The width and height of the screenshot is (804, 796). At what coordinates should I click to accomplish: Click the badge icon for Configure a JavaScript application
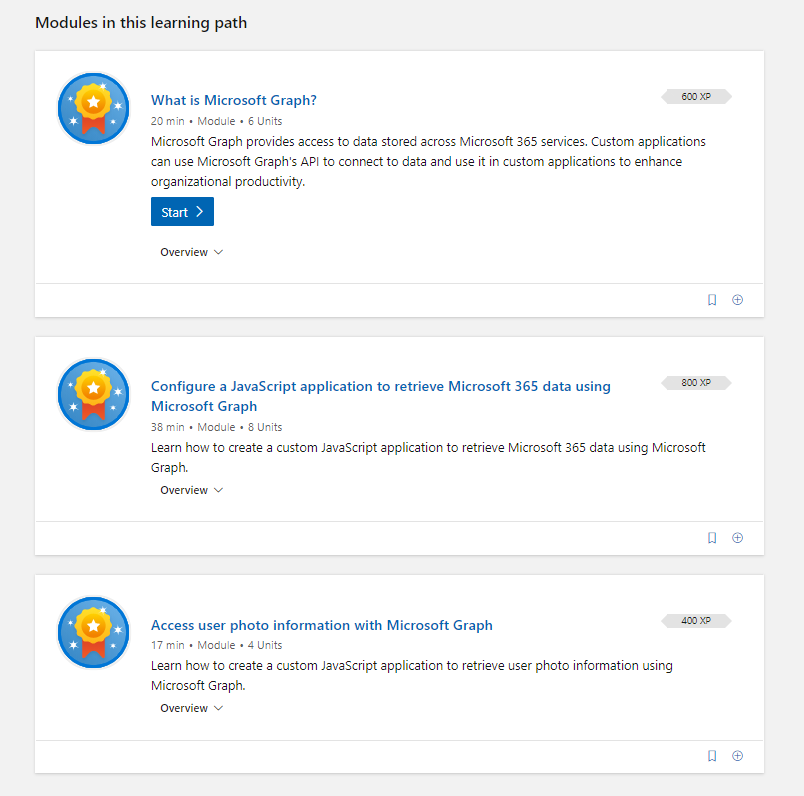tap(93, 394)
